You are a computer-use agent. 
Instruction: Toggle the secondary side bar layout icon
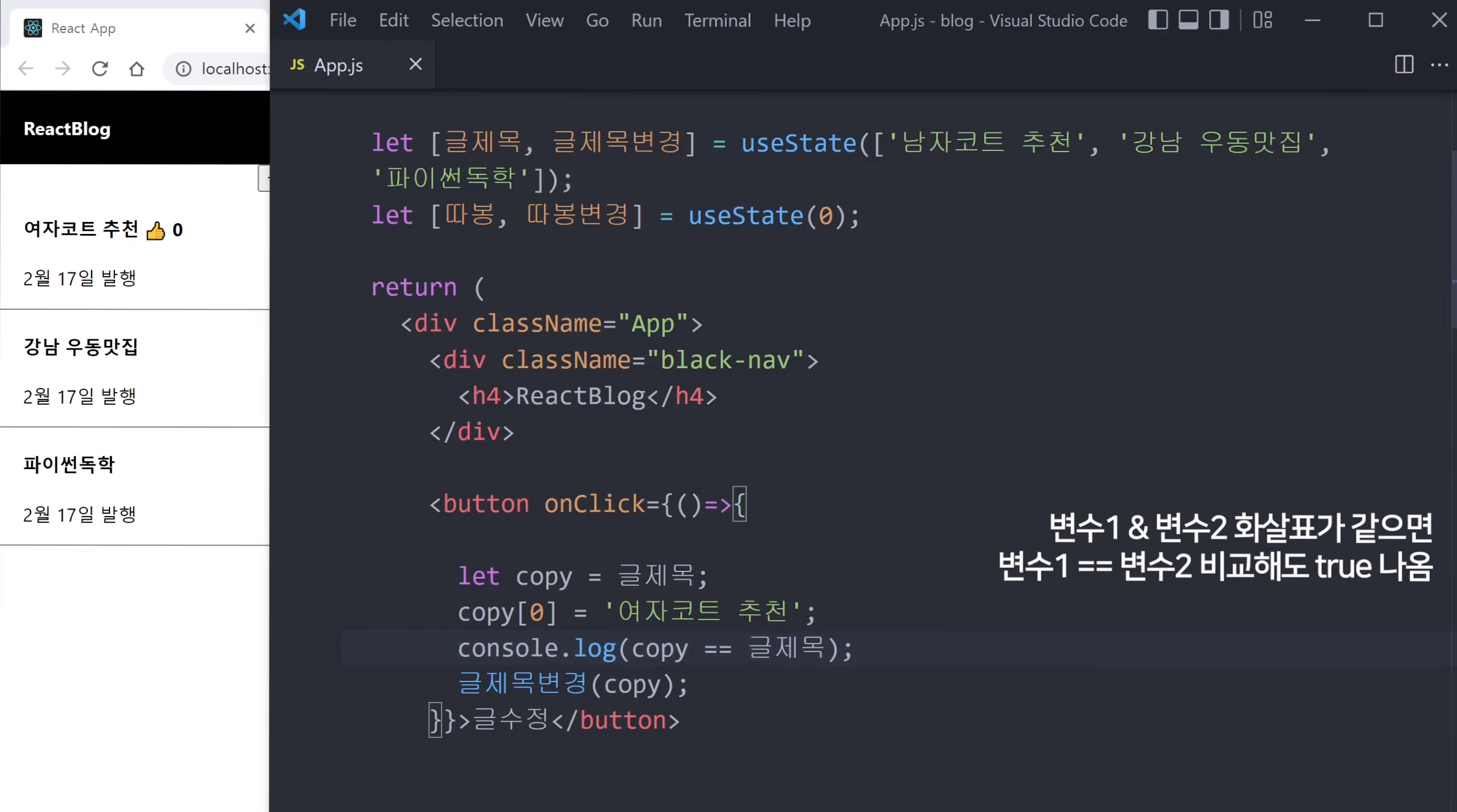tap(1219, 20)
